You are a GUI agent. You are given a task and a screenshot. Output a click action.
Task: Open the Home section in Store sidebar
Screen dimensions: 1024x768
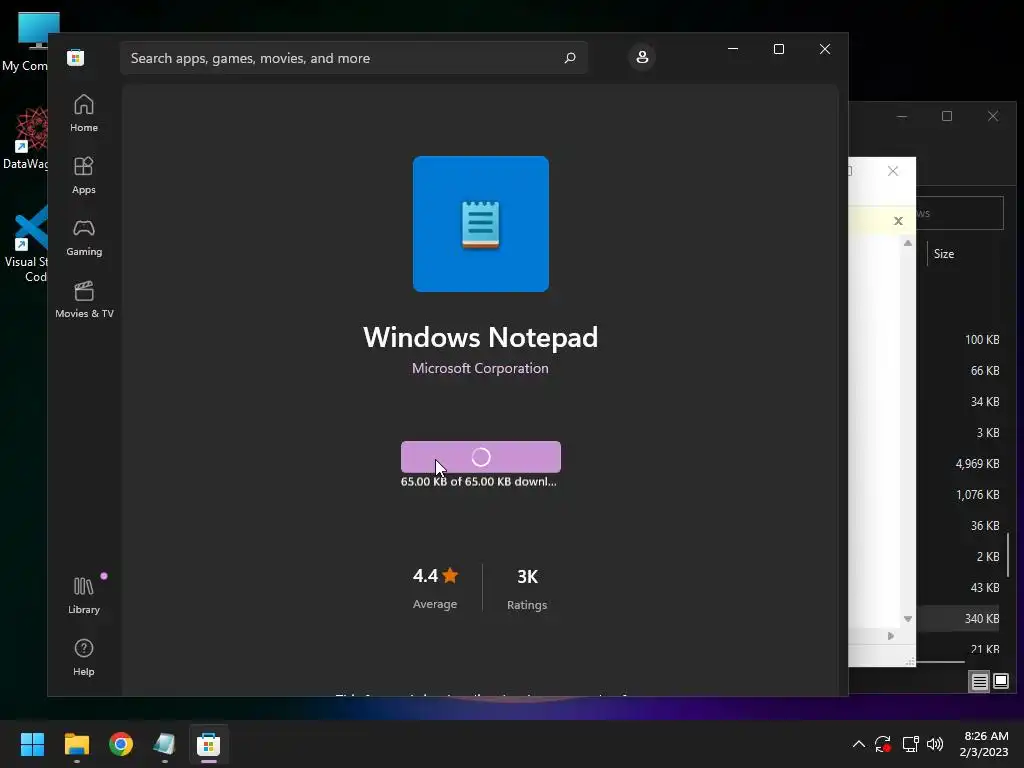[84, 114]
